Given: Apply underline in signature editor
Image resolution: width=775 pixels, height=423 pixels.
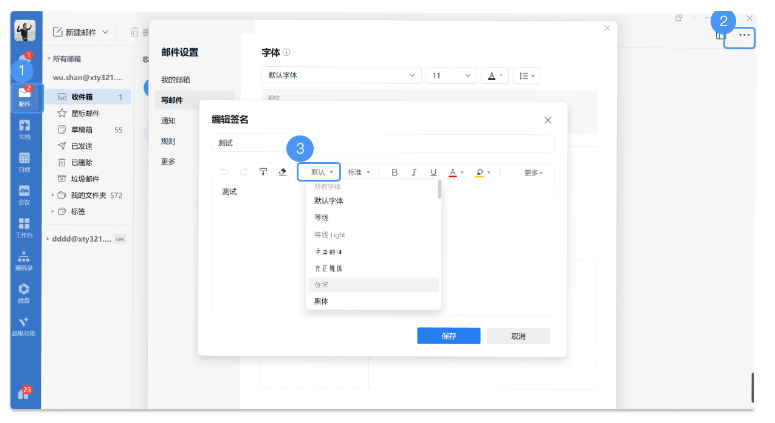Looking at the screenshot, I should [x=433, y=172].
